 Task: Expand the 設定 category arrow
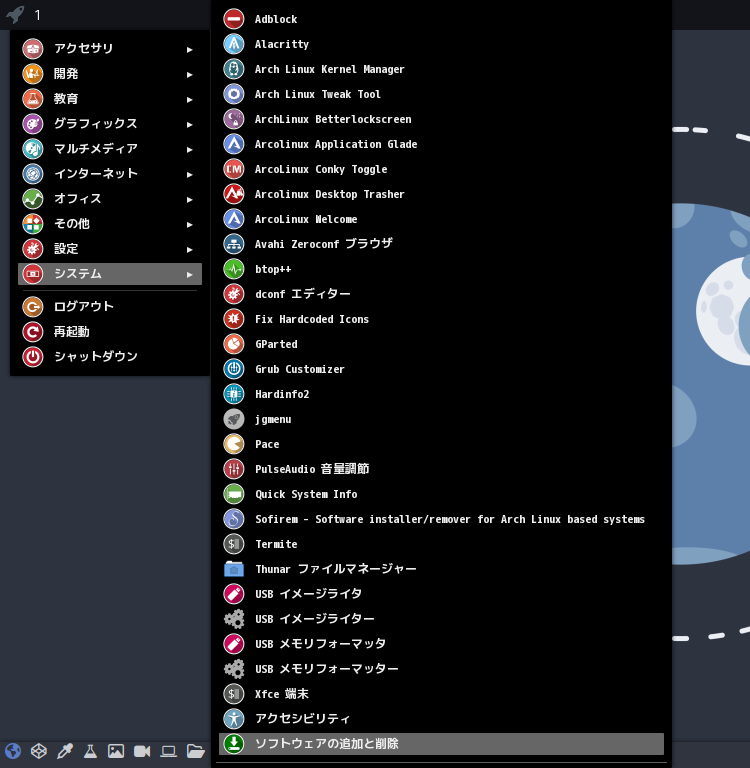coord(189,249)
